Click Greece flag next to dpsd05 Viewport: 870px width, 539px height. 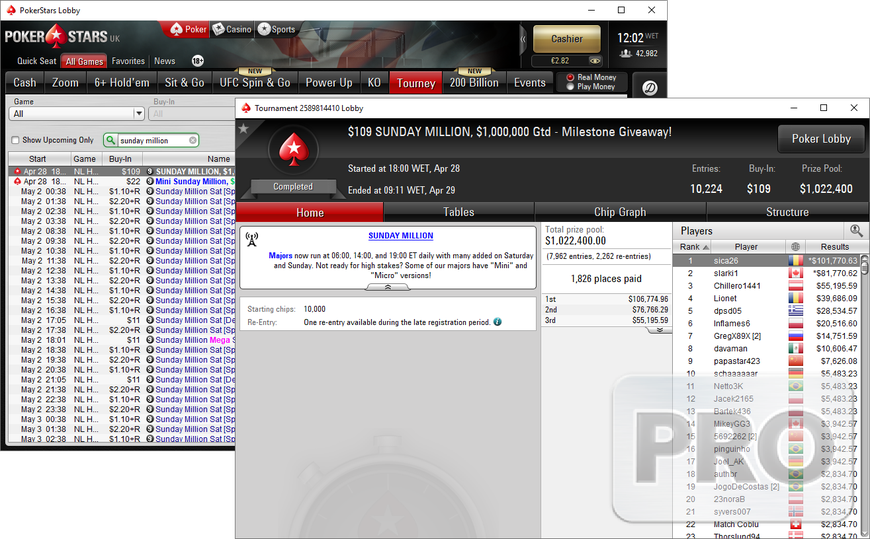[x=795, y=311]
